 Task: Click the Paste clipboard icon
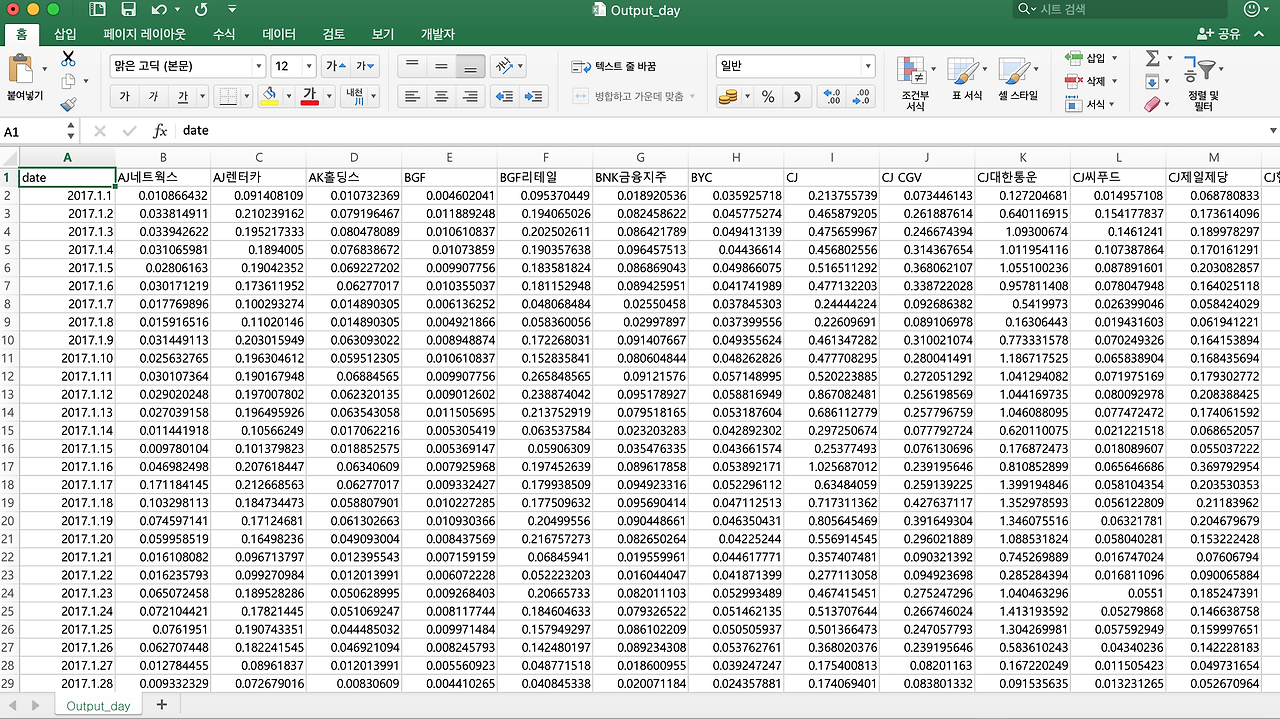[x=22, y=70]
